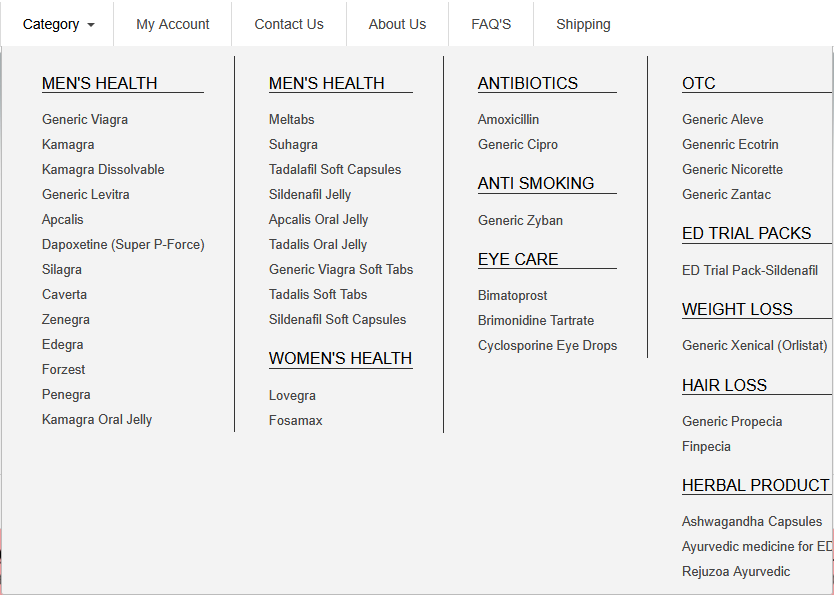Image resolution: width=834 pixels, height=595 pixels.
Task: Open the Fosamax link
Action: tap(296, 421)
